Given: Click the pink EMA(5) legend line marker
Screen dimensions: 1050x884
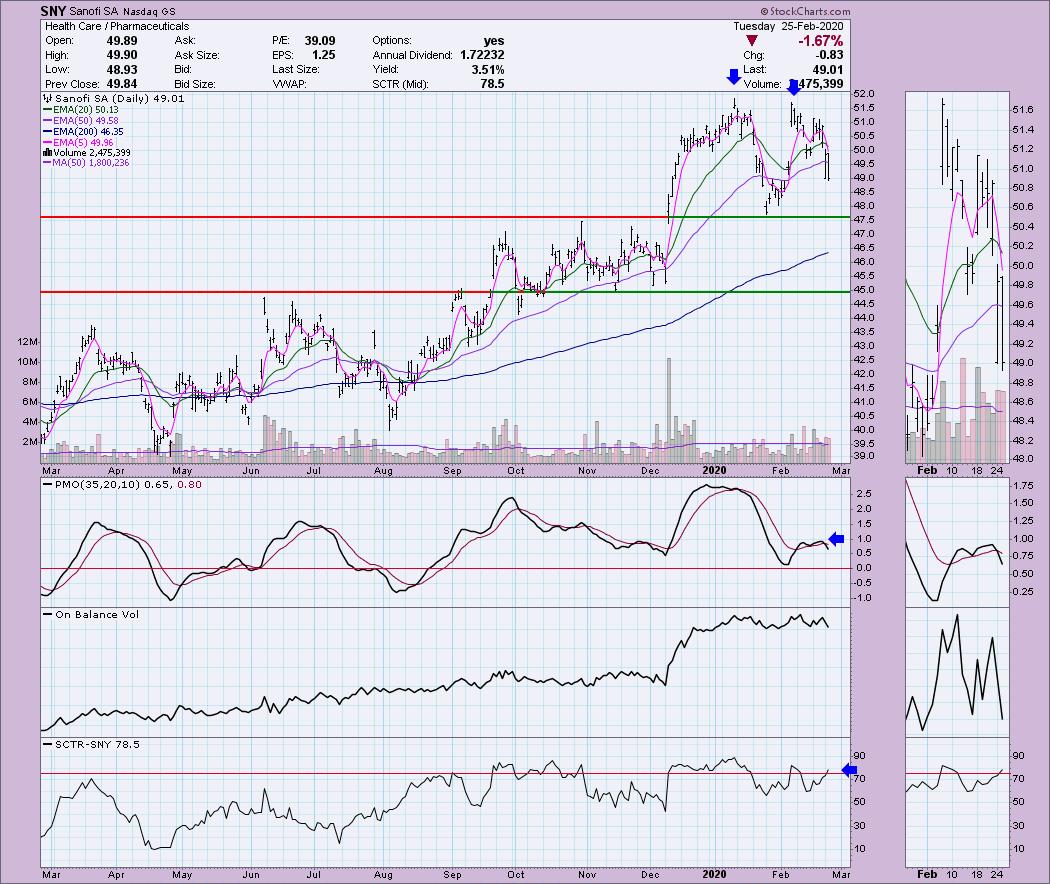Looking at the screenshot, I should tap(48, 143).
